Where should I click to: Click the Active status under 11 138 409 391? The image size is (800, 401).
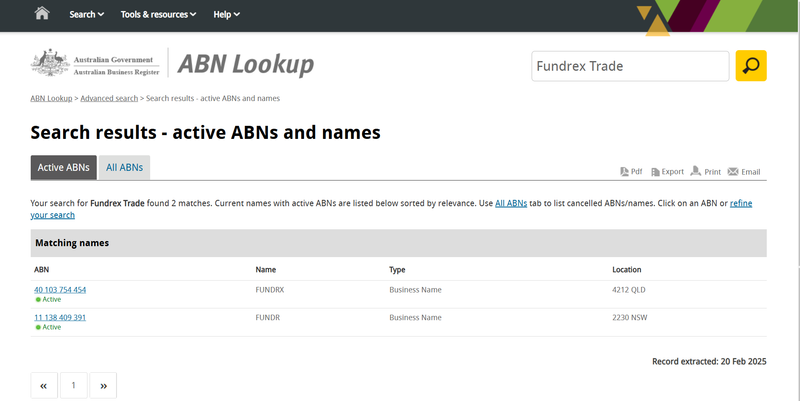click(x=48, y=327)
